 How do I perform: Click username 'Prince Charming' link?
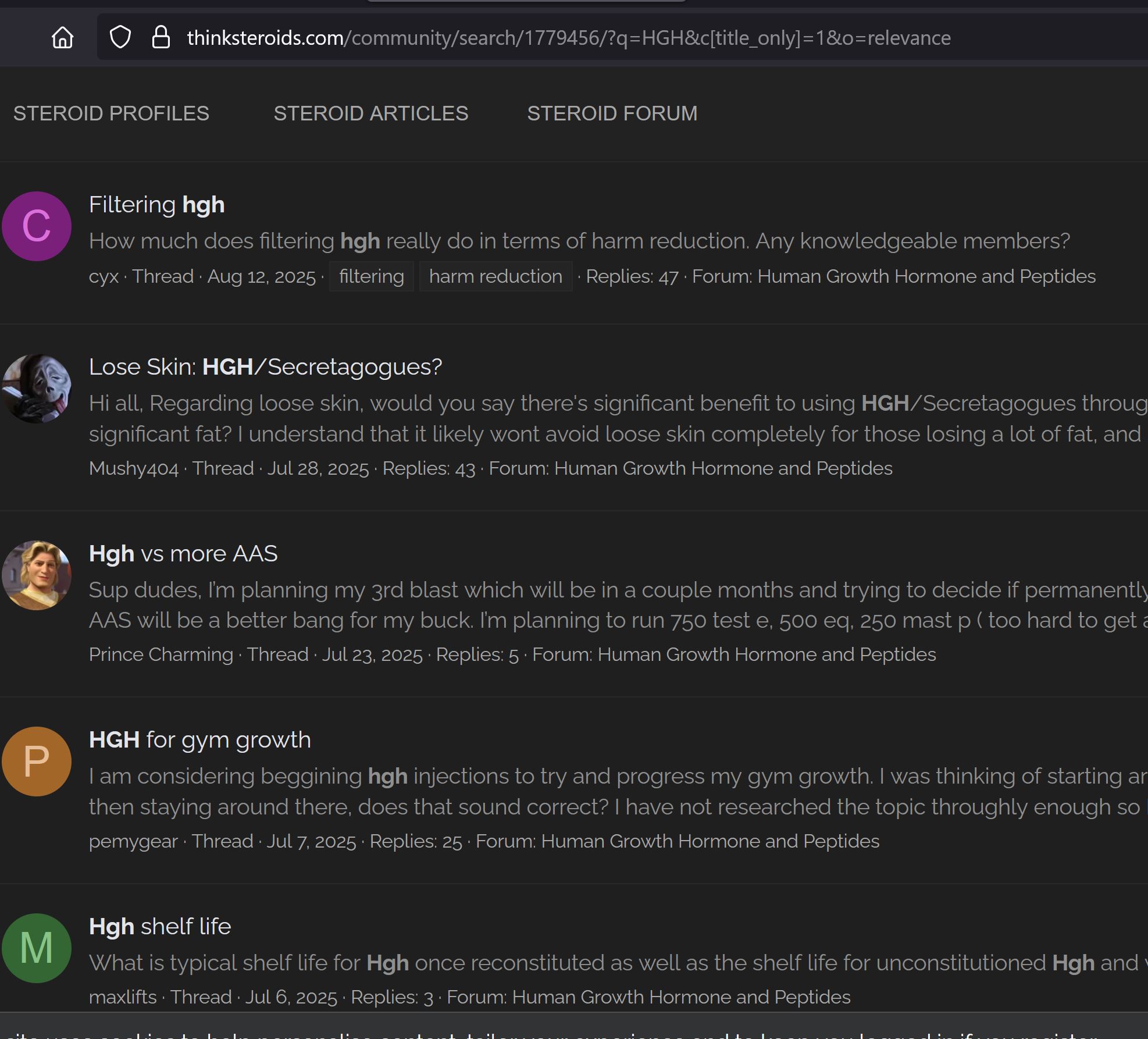161,654
